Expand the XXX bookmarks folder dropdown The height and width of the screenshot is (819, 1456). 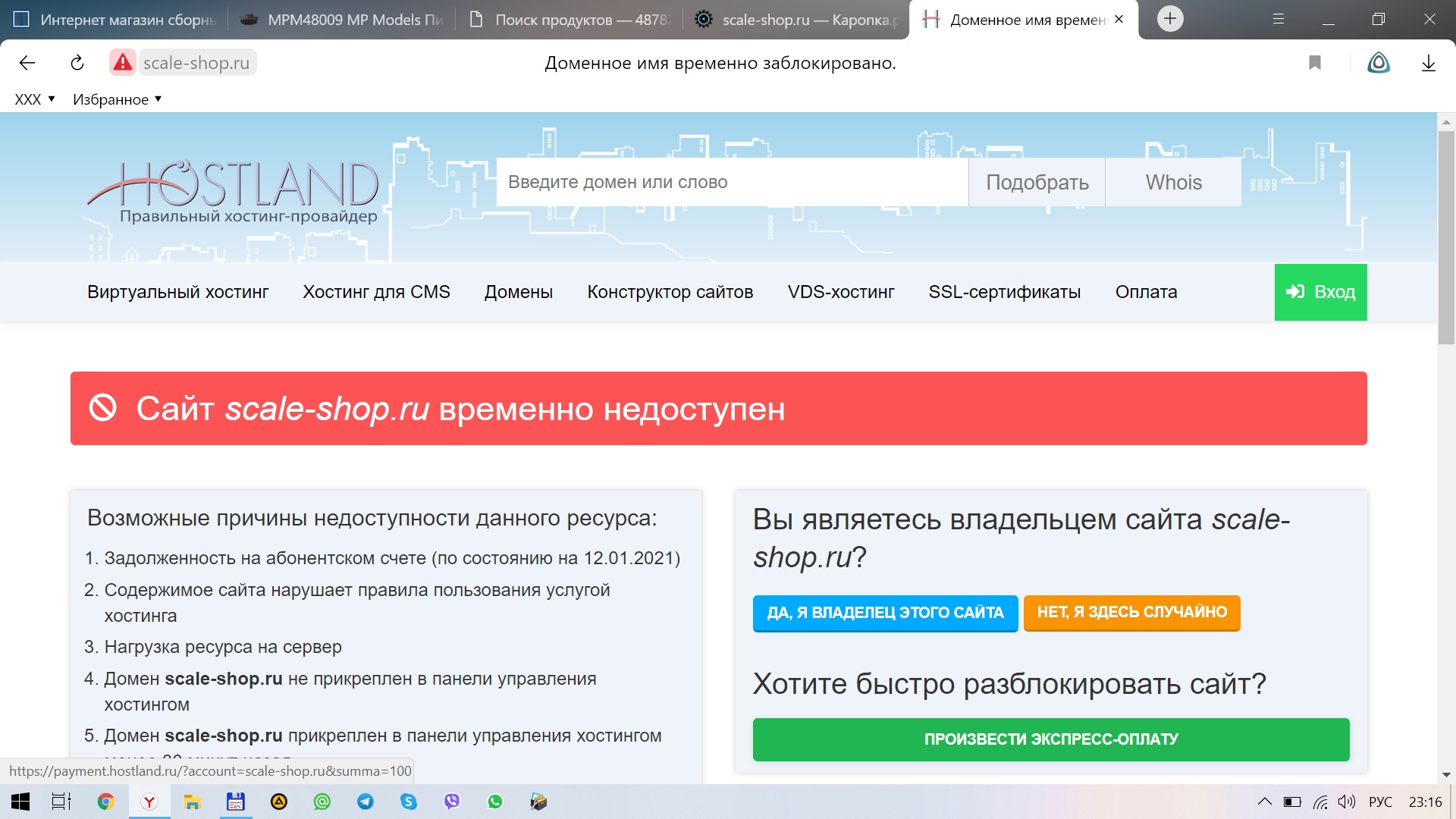[35, 99]
